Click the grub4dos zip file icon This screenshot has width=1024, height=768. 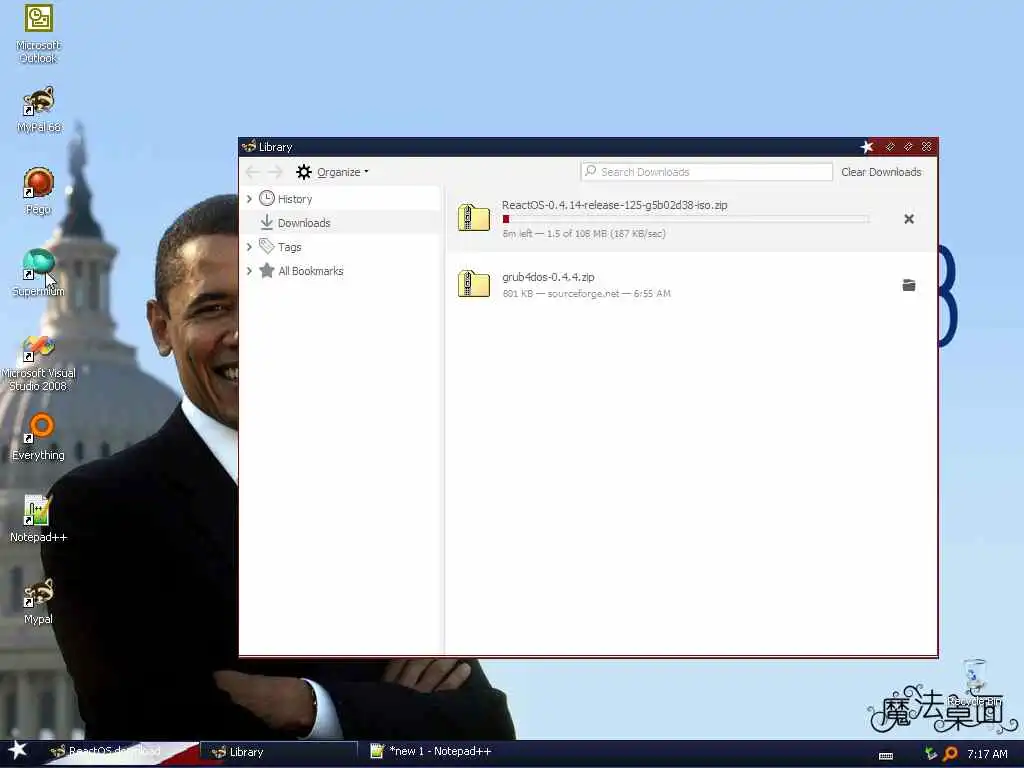click(x=473, y=283)
